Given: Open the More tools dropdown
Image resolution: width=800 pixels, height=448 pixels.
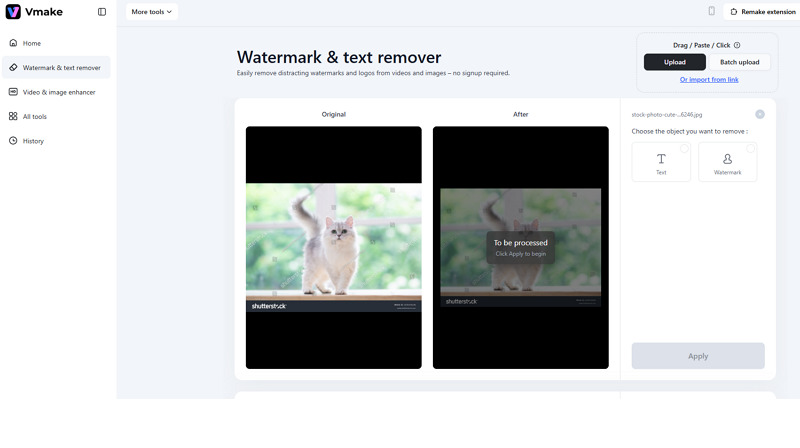Looking at the screenshot, I should tap(152, 12).
